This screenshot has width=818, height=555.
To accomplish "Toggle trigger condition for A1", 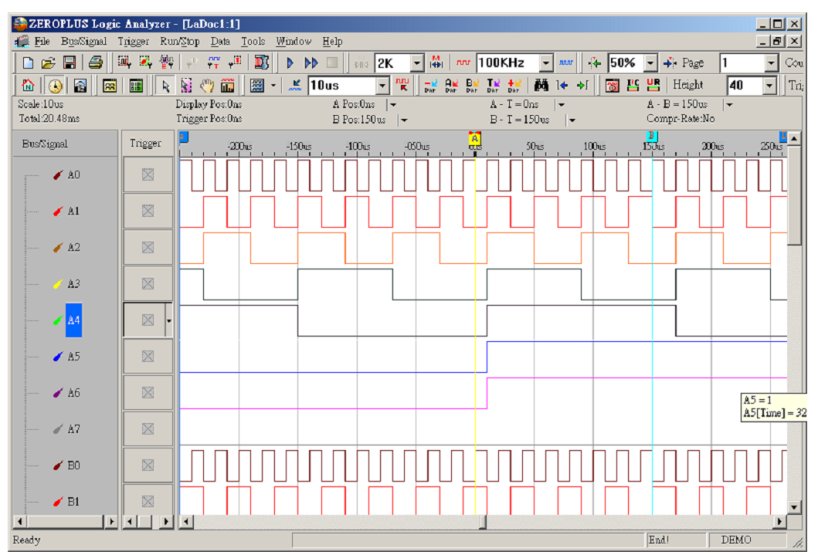I will click(148, 211).
